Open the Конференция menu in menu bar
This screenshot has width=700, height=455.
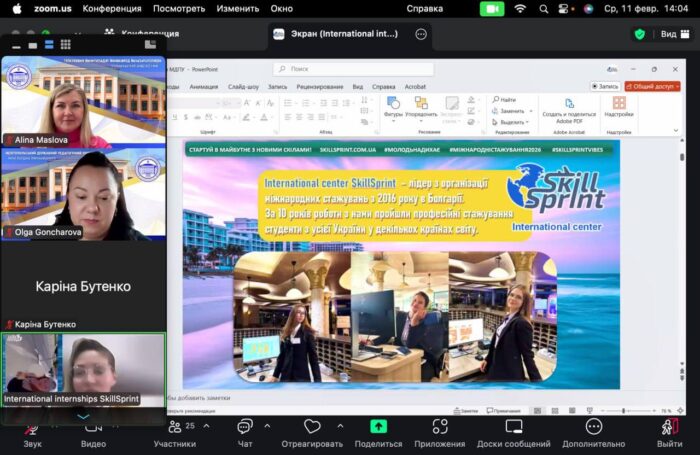(x=111, y=8)
